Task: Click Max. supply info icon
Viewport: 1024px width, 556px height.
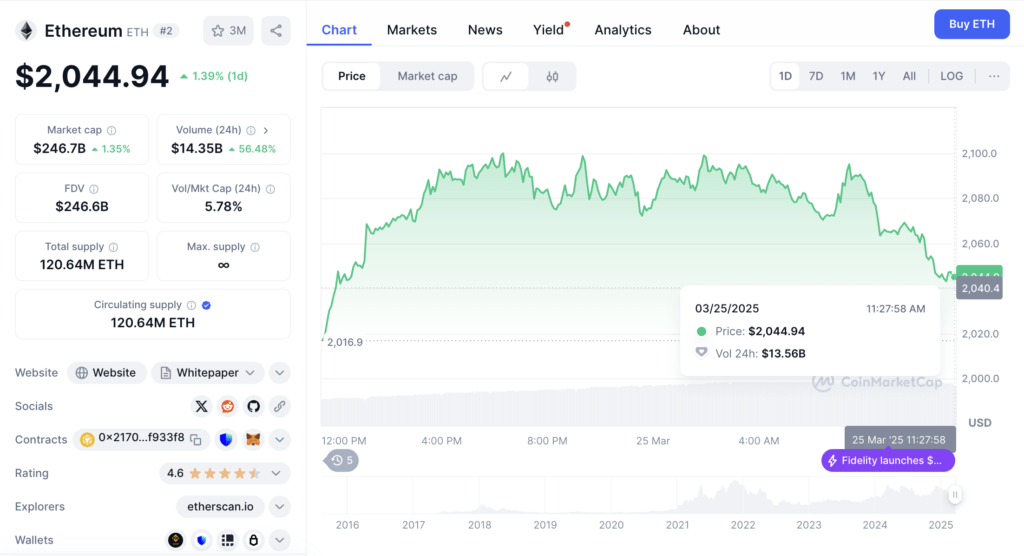Action: (x=255, y=247)
